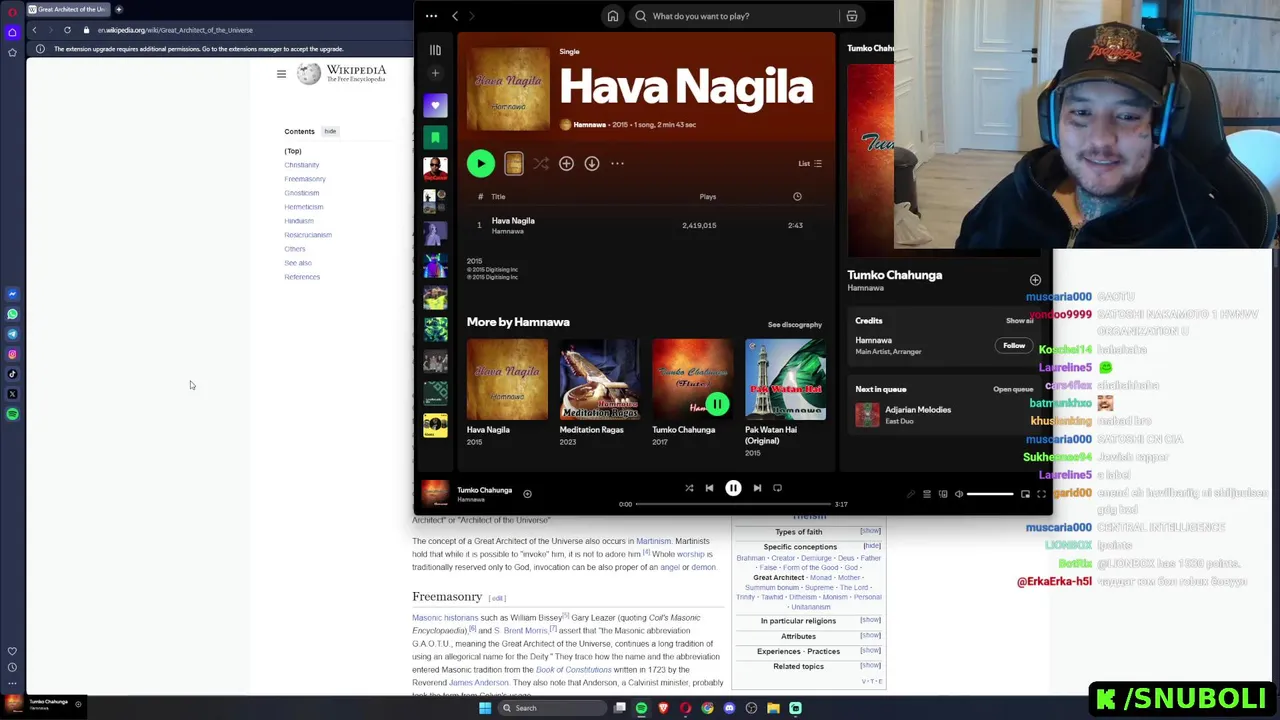Toggle the queue panel icon
Viewport: 1280px width, 720px height.
(x=927, y=494)
